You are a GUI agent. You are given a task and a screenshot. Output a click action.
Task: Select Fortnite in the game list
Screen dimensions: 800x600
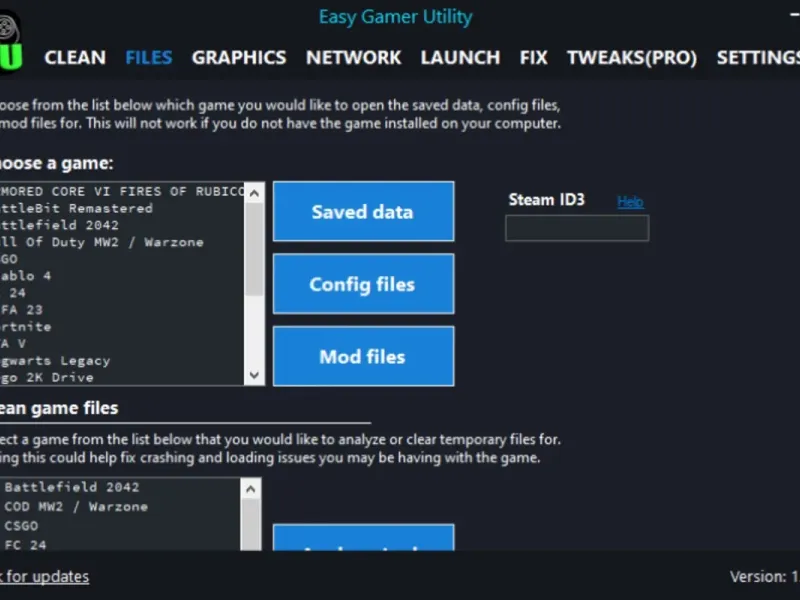point(122,327)
